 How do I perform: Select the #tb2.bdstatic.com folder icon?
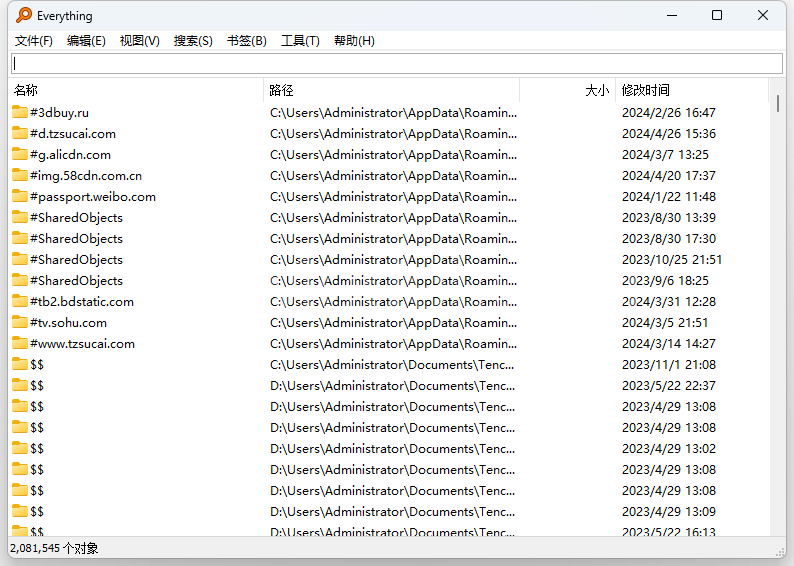point(20,301)
